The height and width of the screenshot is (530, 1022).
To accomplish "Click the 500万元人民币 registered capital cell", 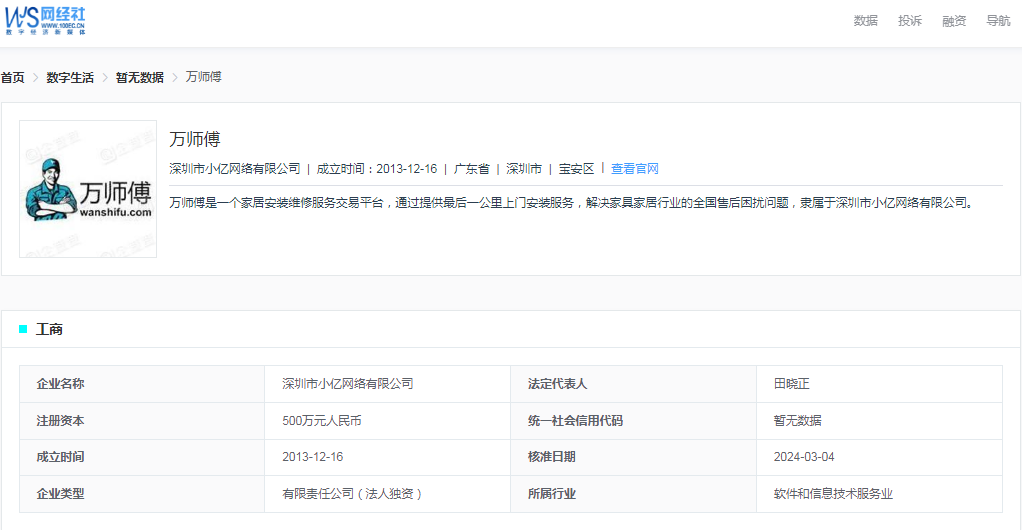I will tap(321, 420).
